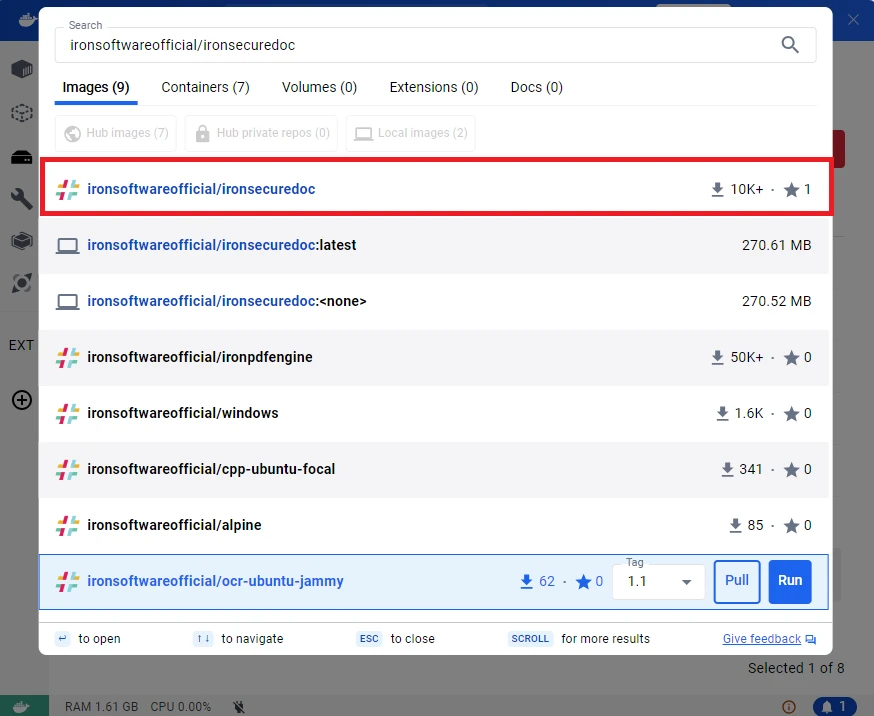This screenshot has height=716, width=874.
Task: Click into the Search input field
Action: point(420,45)
